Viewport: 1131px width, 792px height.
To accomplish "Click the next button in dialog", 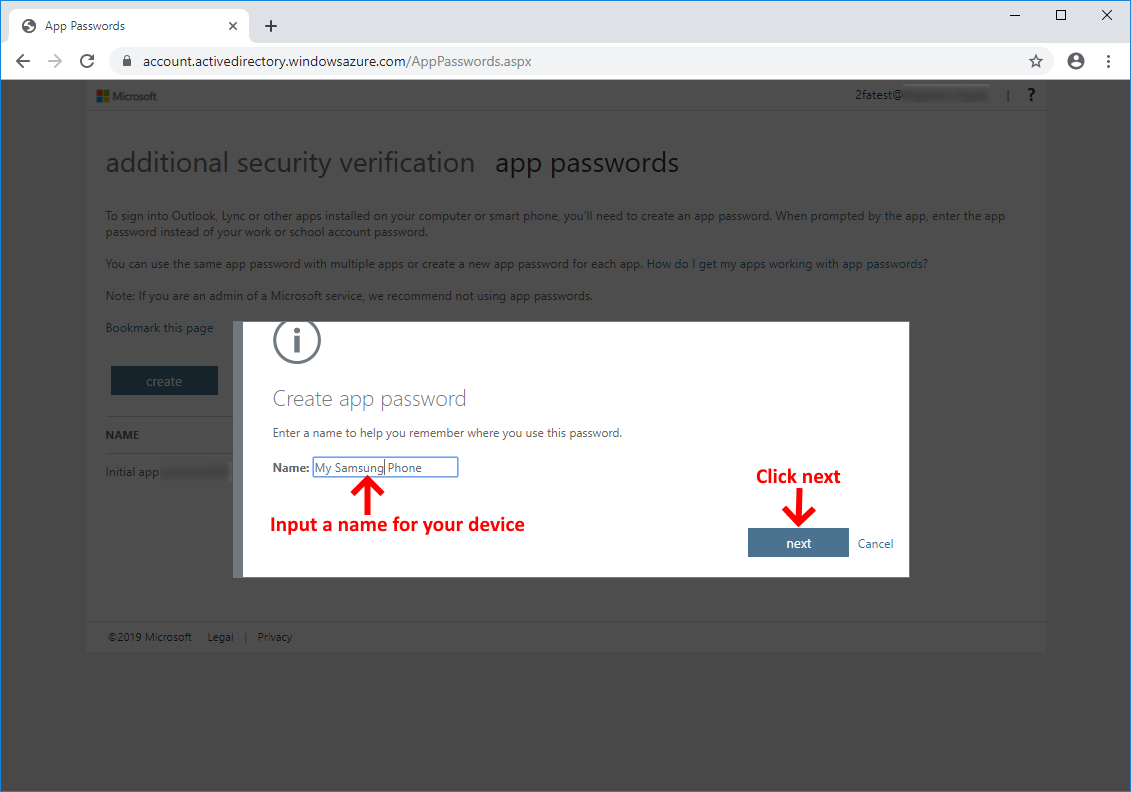I will [x=798, y=543].
